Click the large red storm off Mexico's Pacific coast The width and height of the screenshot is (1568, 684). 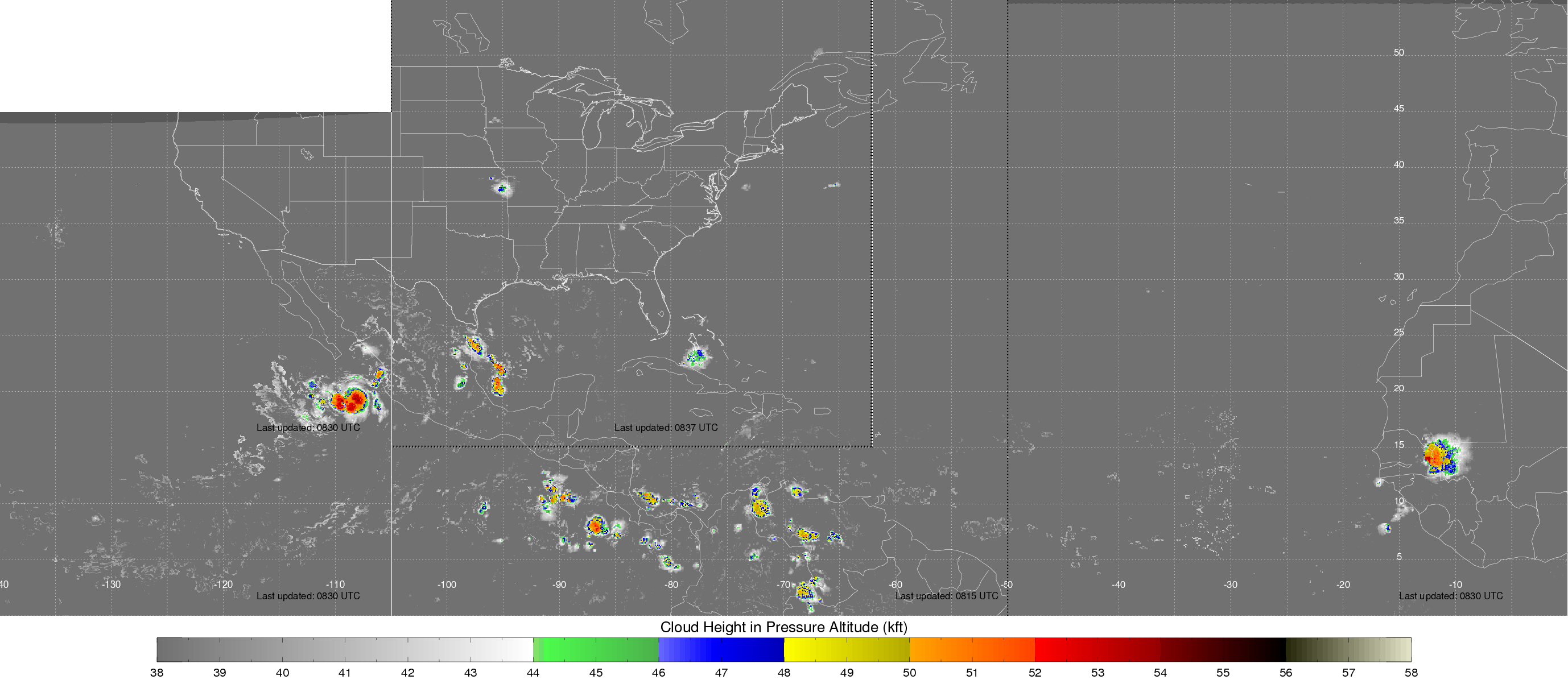pos(349,400)
